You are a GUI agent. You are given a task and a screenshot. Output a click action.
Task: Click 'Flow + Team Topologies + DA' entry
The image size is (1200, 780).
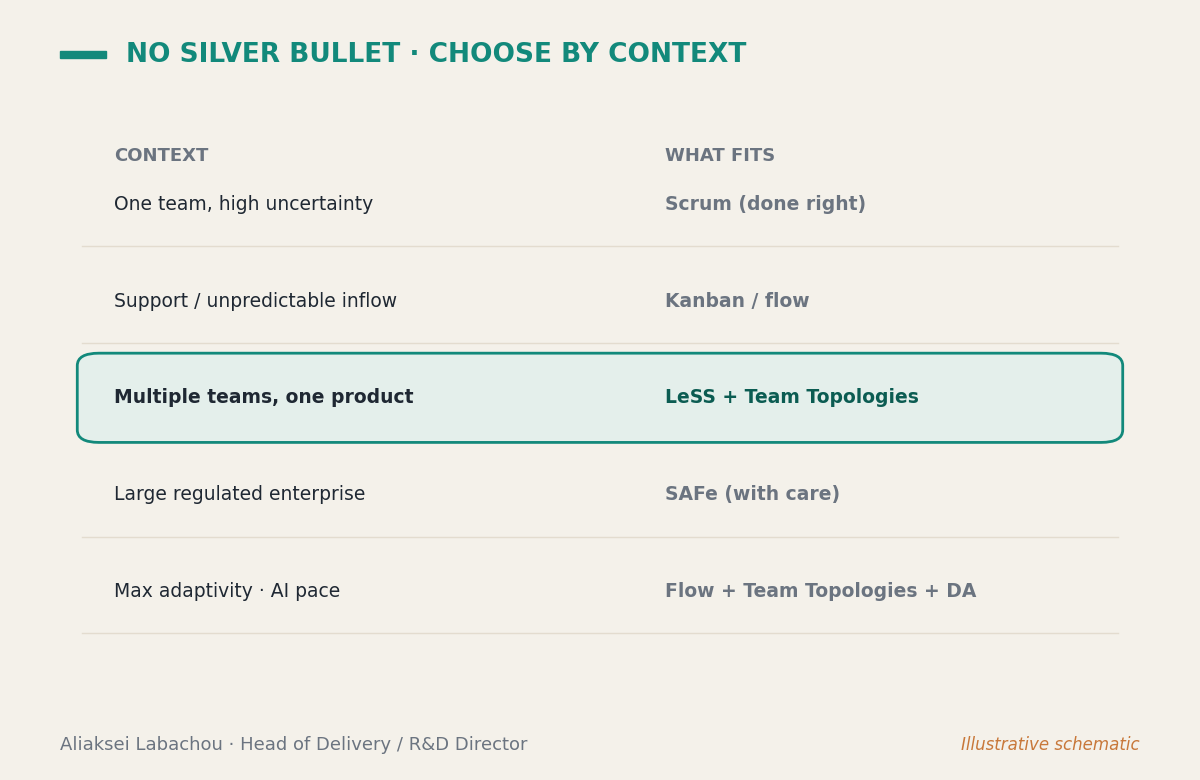point(820,591)
